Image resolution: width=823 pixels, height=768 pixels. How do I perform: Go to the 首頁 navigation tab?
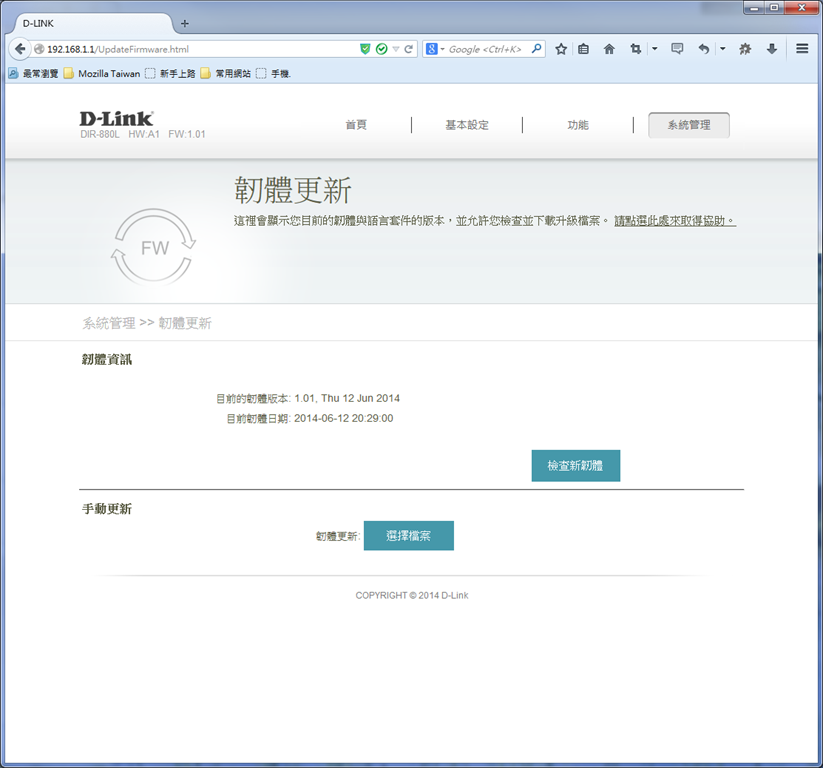point(356,125)
